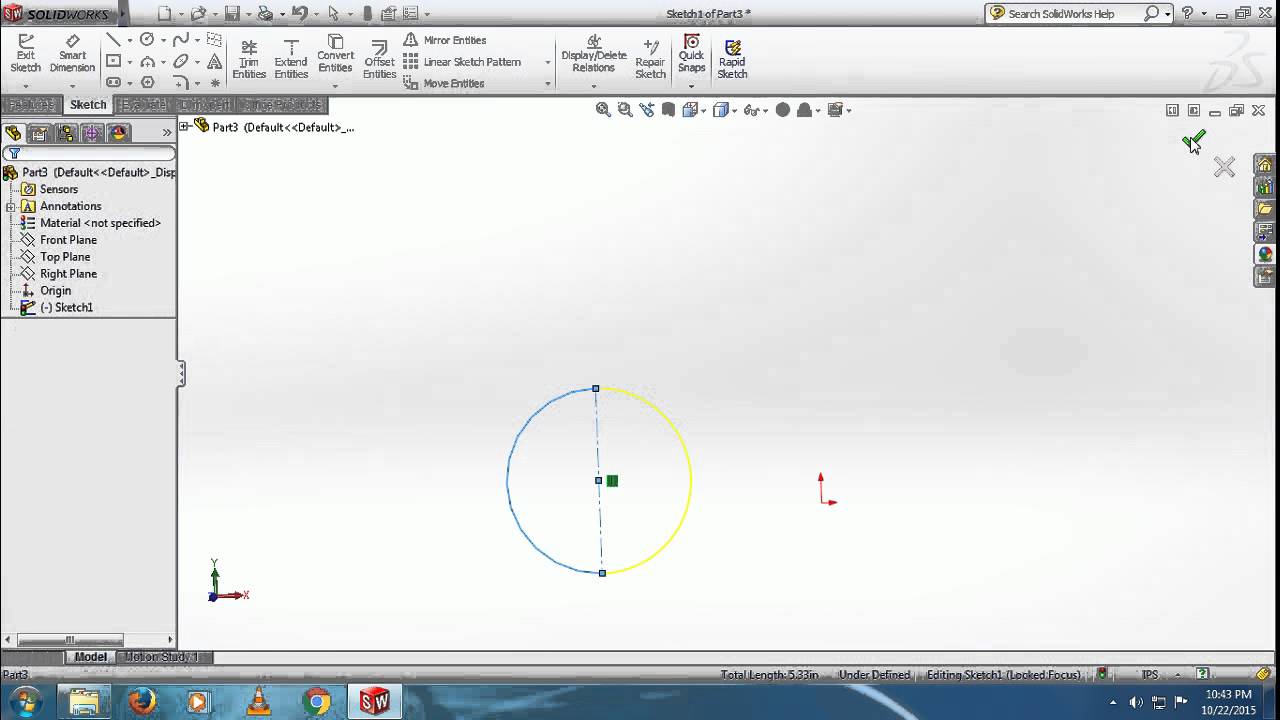Click Offset Entities tool
This screenshot has width=1280, height=720.
tap(379, 60)
